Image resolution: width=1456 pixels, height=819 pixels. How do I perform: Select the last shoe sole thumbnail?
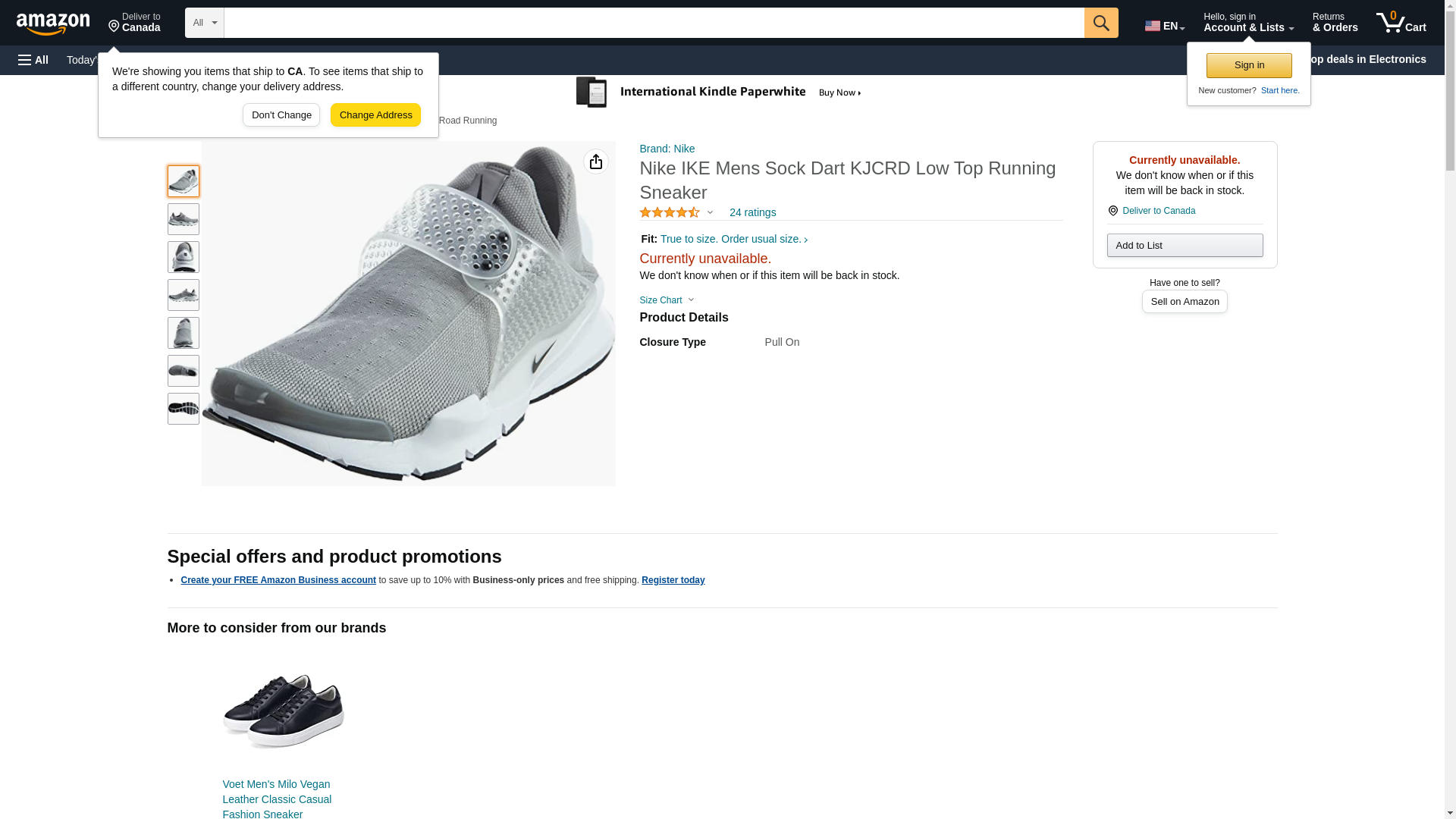(x=184, y=409)
